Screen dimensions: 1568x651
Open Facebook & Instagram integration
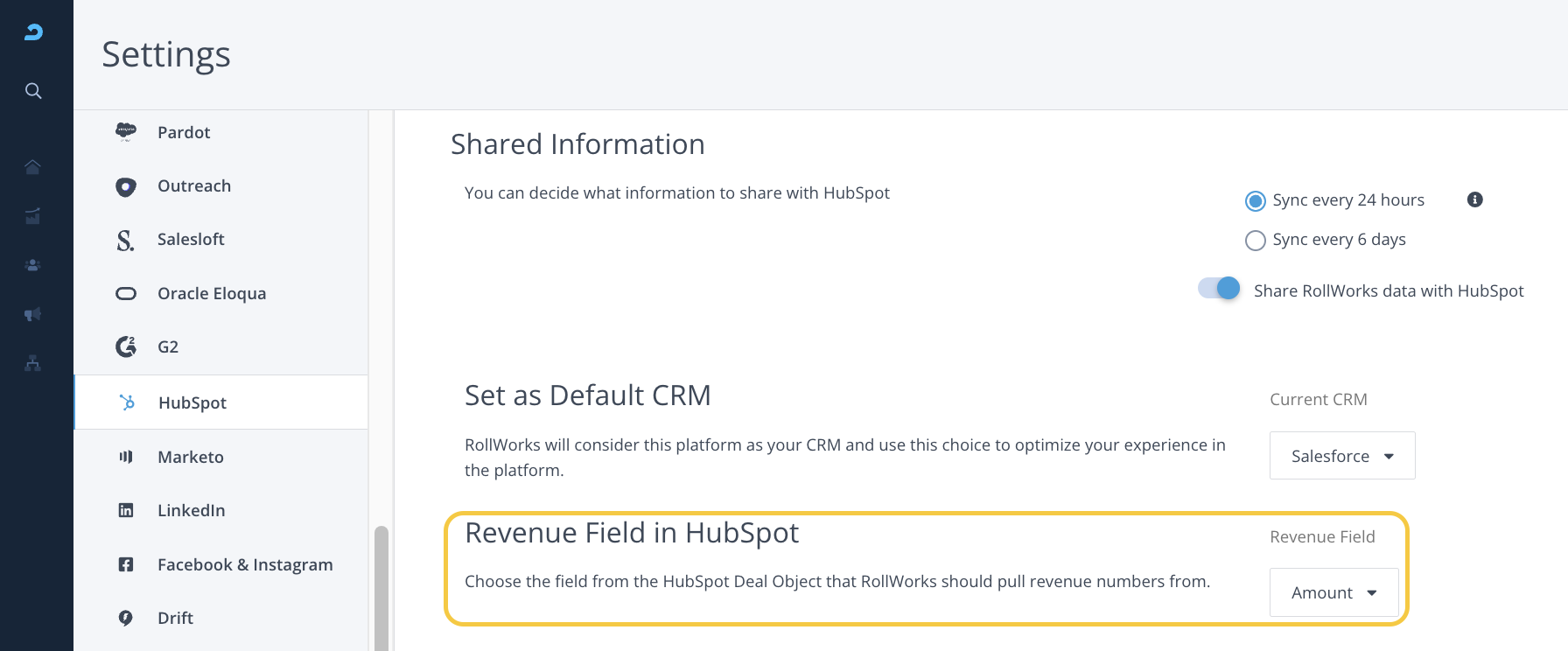click(x=244, y=564)
